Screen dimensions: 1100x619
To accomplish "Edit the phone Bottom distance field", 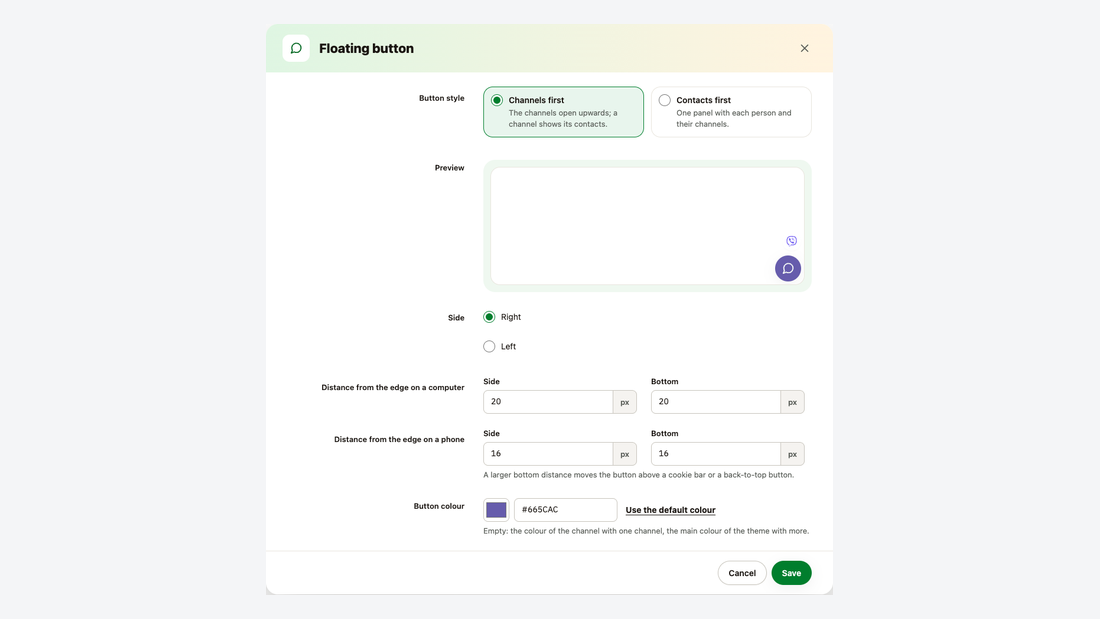I will click(x=716, y=454).
